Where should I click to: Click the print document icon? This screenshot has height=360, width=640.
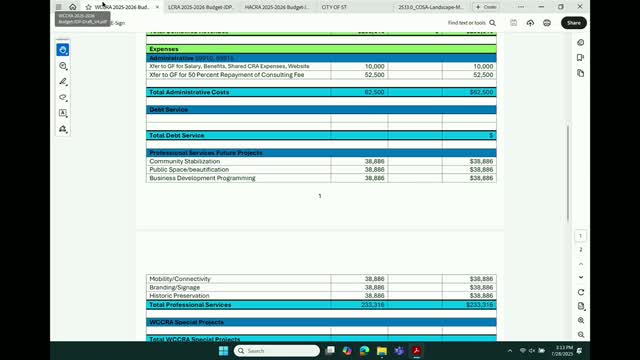(x=547, y=23)
